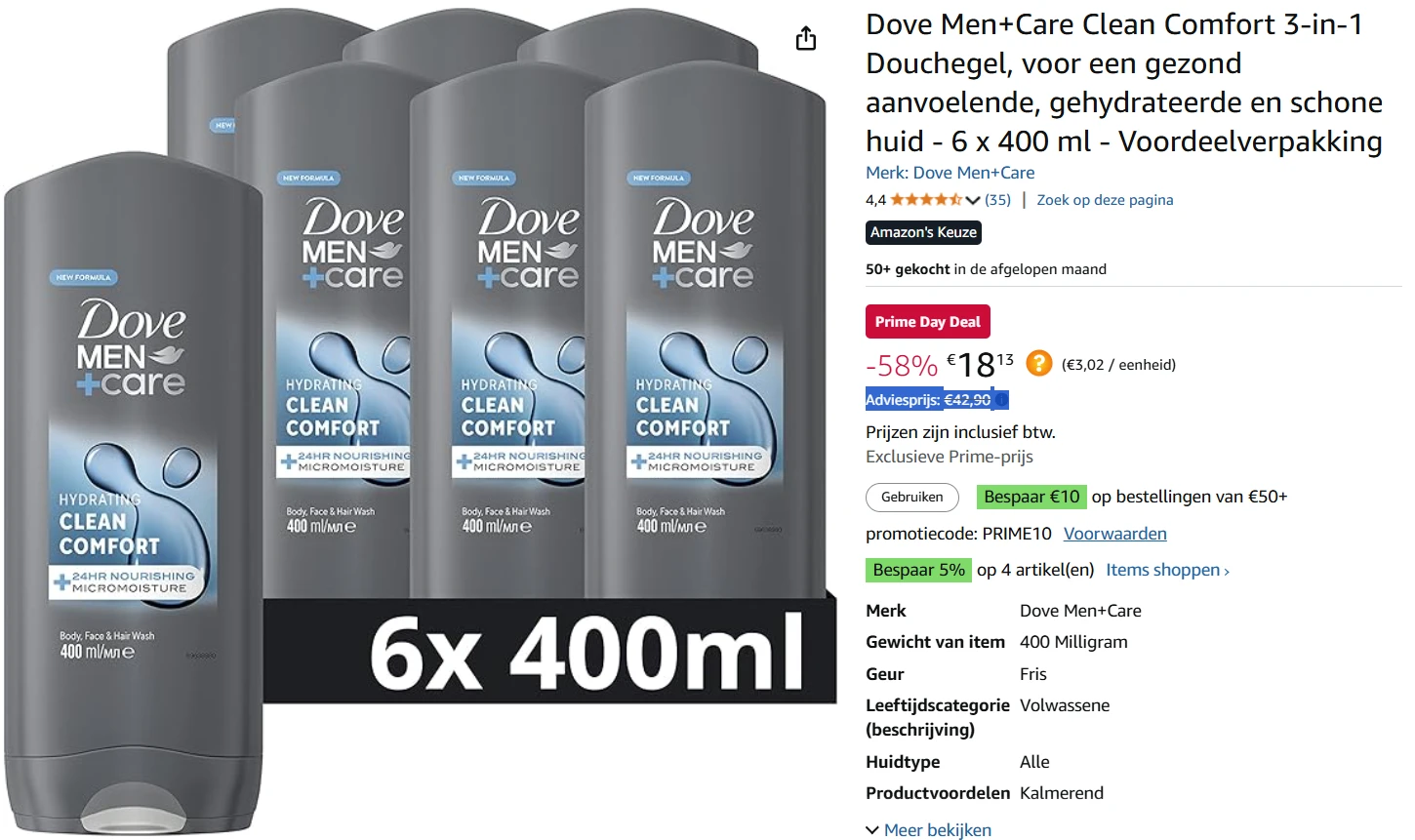Open Items shoppen chevron link
The image size is (1415, 840).
[x=1167, y=570]
